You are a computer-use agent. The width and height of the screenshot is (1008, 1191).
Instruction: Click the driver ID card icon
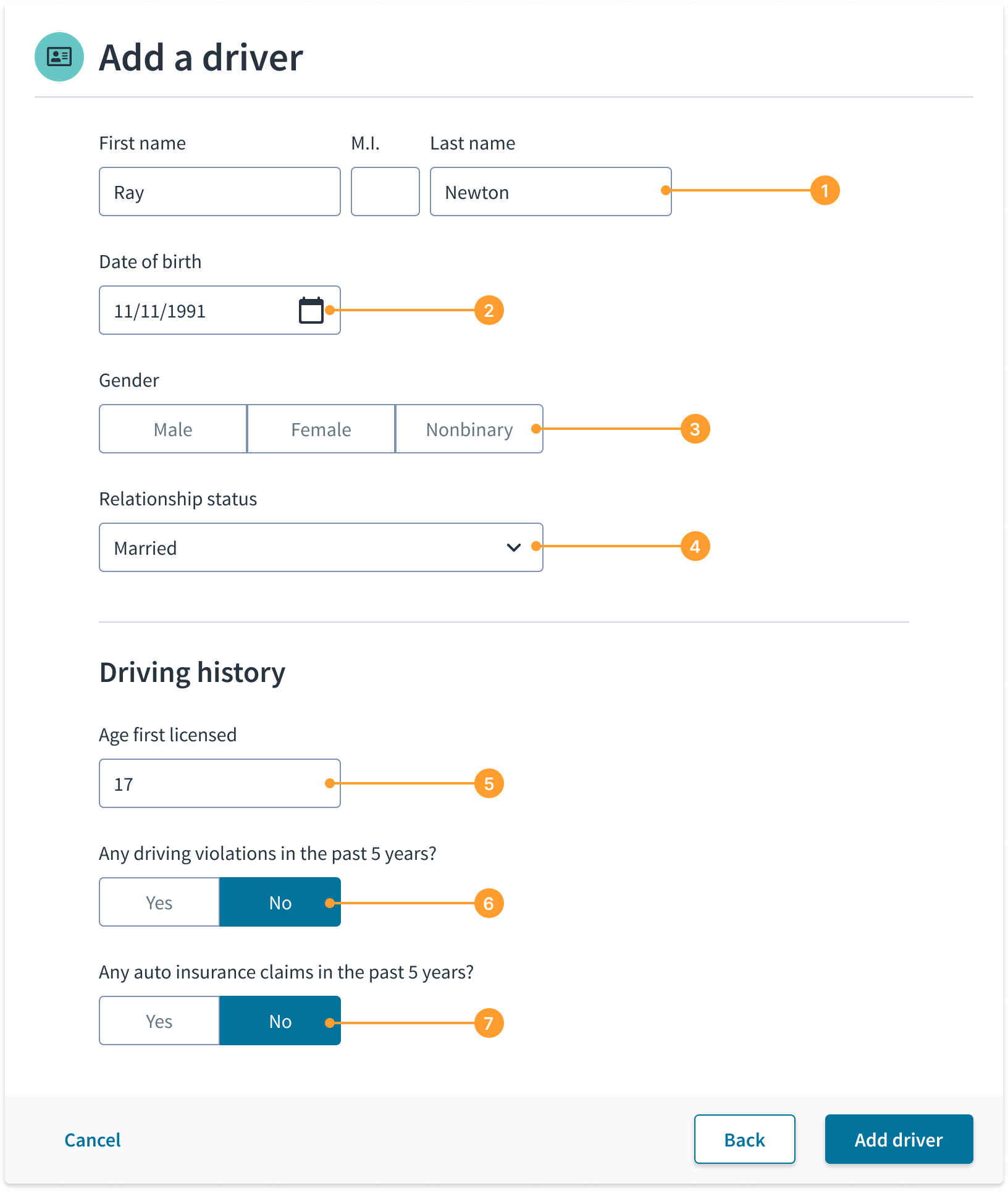(x=59, y=57)
